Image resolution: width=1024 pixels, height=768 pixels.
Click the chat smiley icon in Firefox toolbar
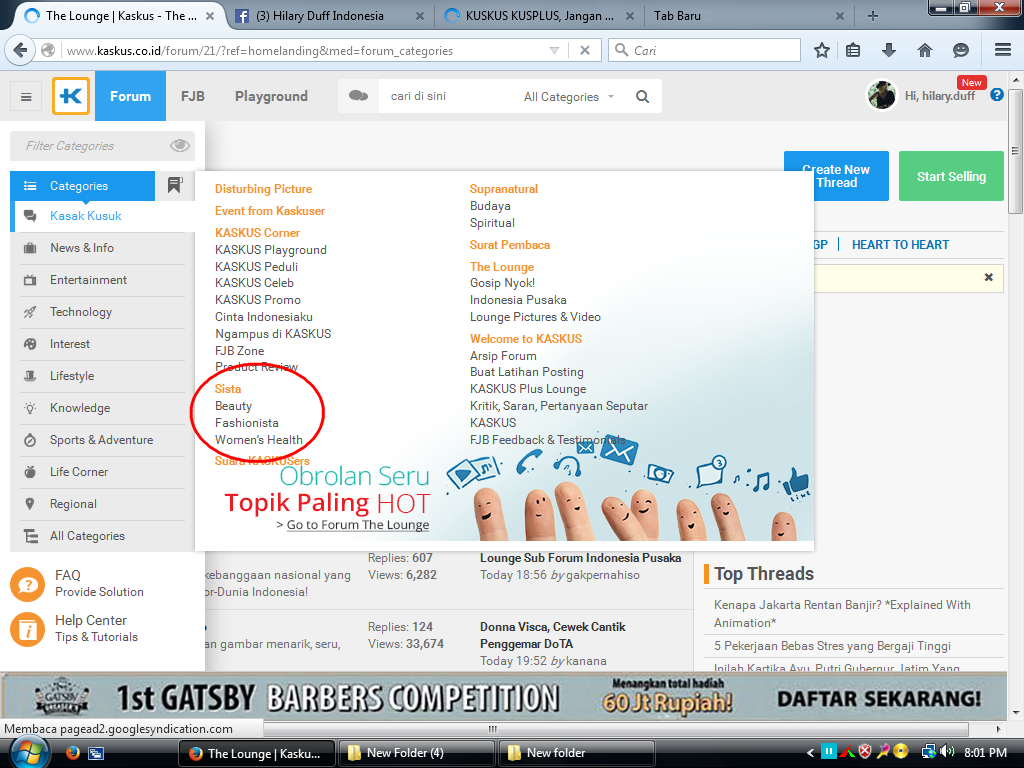[x=961, y=50]
